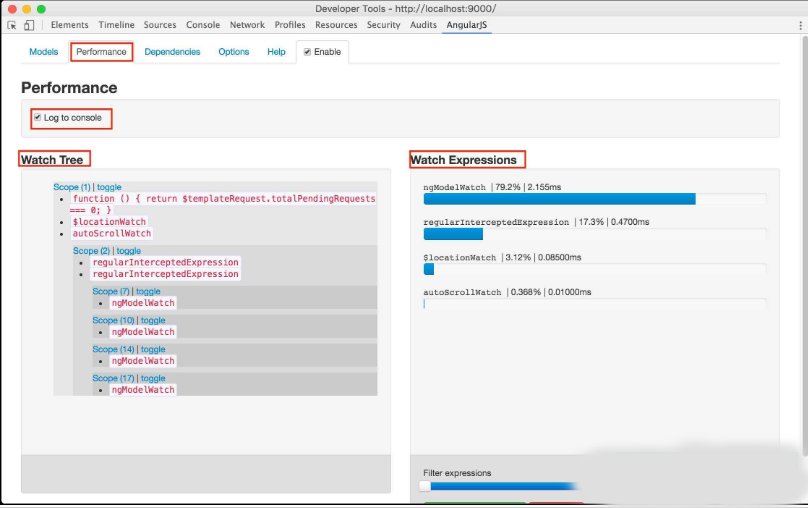This screenshot has height=508, width=808.
Task: Toggle Scope (1) in watch tree
Action: 109,187
